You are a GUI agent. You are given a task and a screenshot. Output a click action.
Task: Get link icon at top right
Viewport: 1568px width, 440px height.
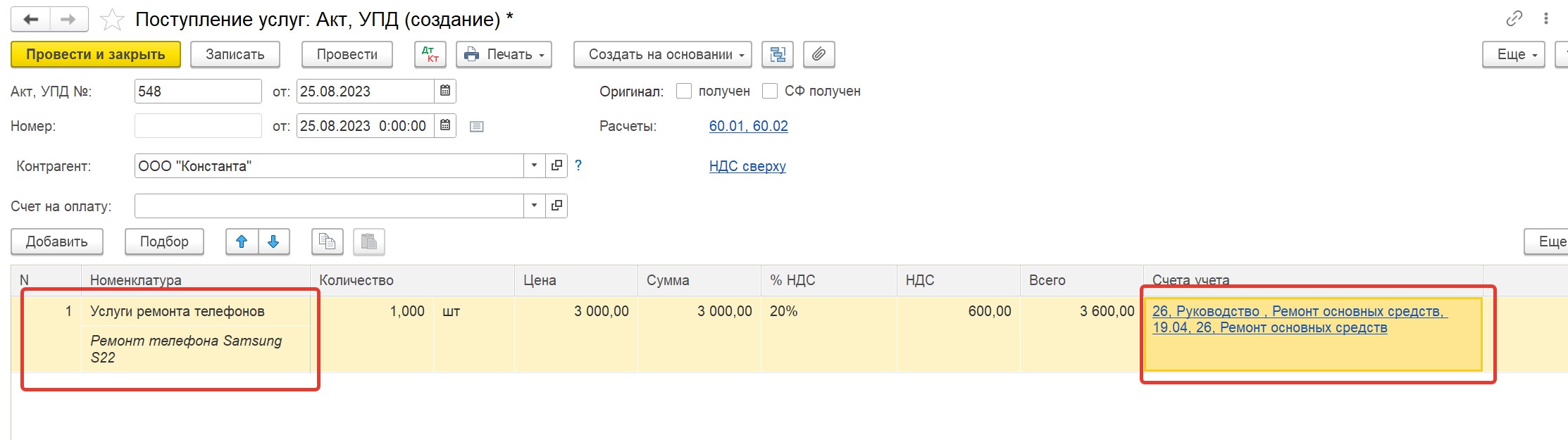click(x=1513, y=19)
